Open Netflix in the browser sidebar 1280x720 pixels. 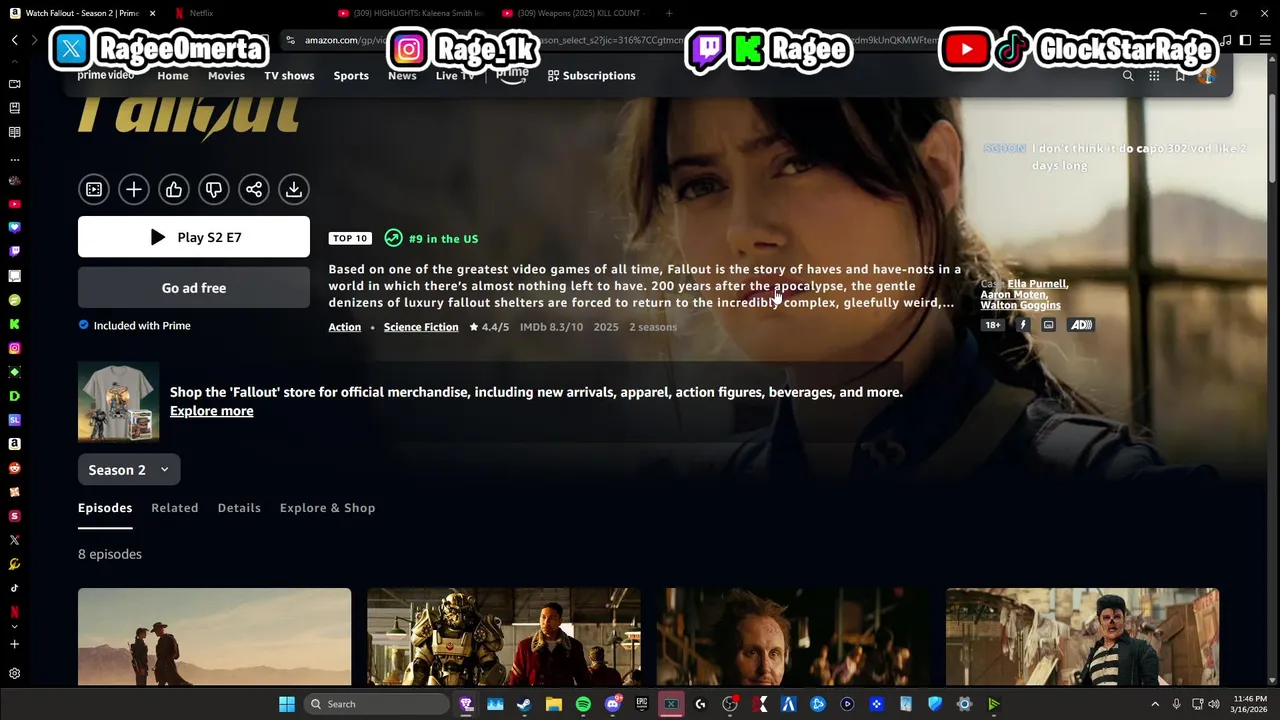[x=14, y=612]
